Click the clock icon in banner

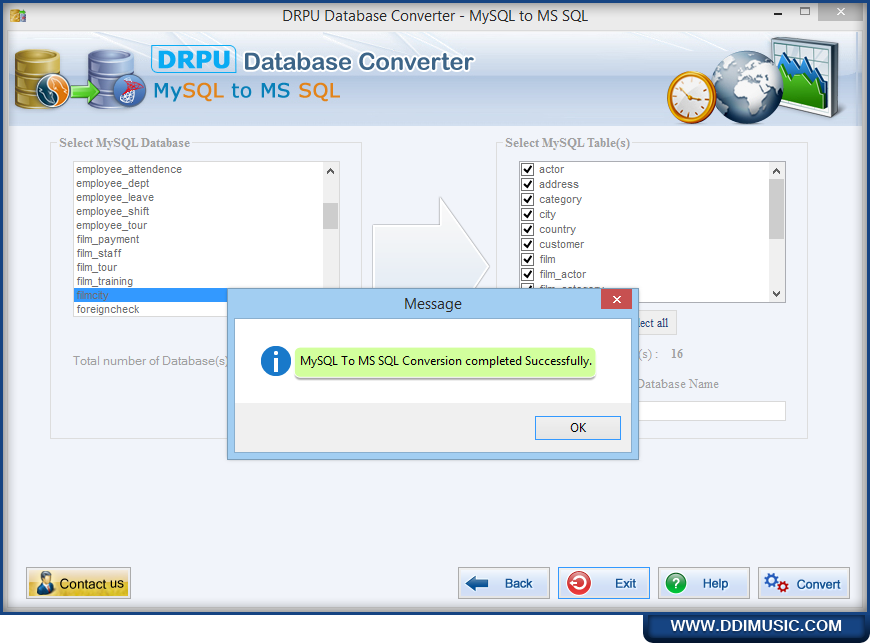[691, 97]
